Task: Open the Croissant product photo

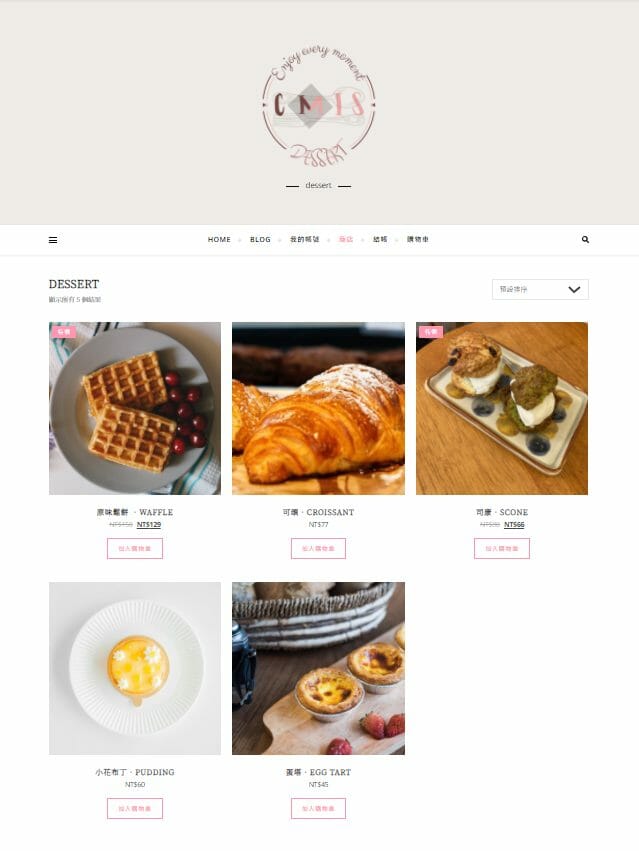Action: [x=318, y=408]
